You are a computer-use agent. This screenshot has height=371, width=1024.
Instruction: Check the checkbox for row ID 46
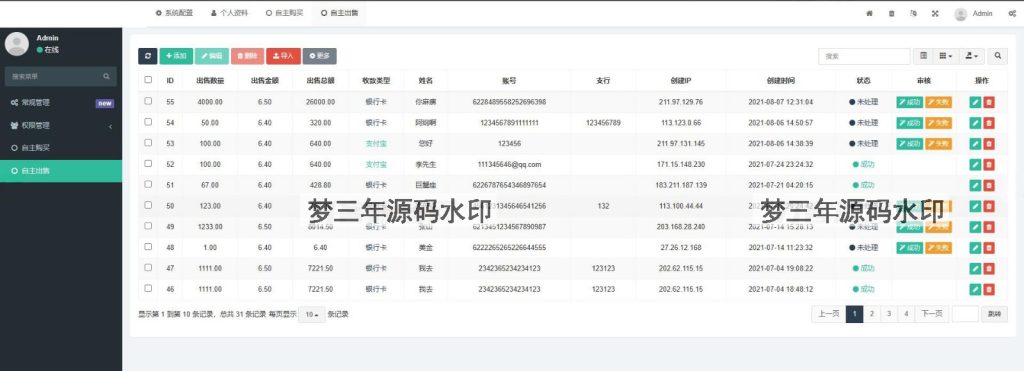(x=148, y=288)
